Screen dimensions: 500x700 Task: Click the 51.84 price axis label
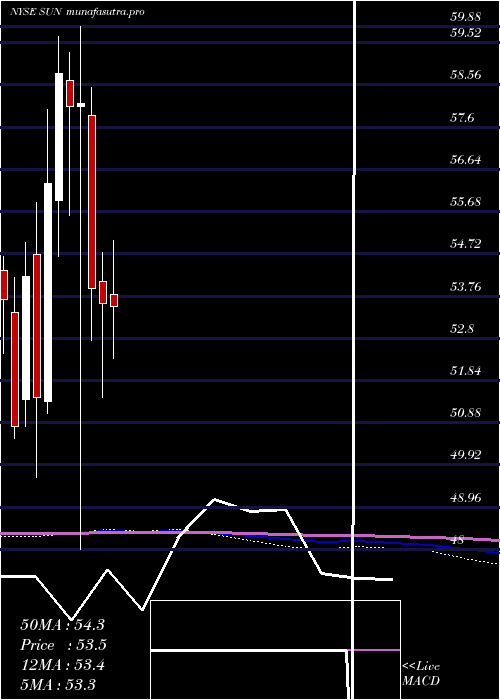pos(465,371)
